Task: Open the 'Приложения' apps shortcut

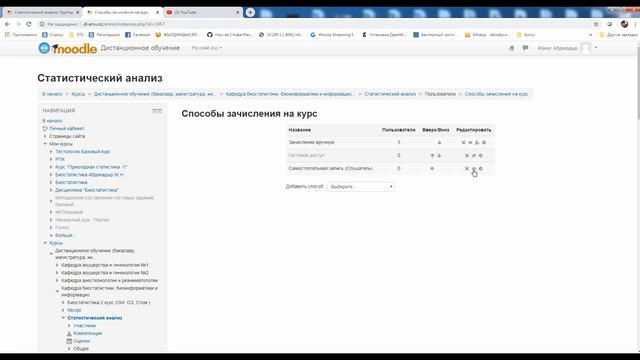Action: (x=20, y=35)
